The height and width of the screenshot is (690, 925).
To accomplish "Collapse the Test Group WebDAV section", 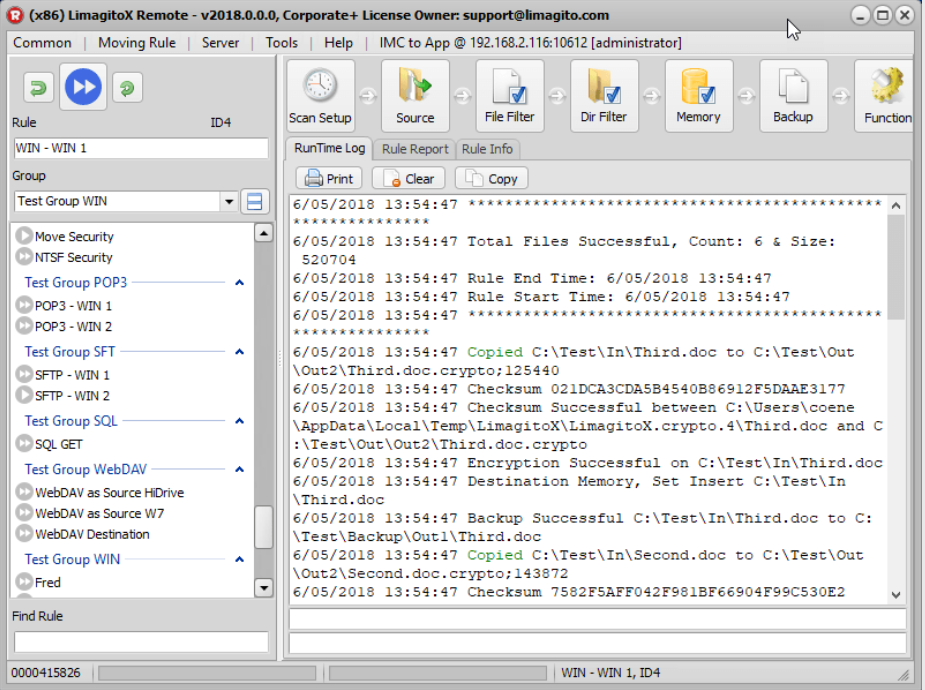I will coord(238,469).
